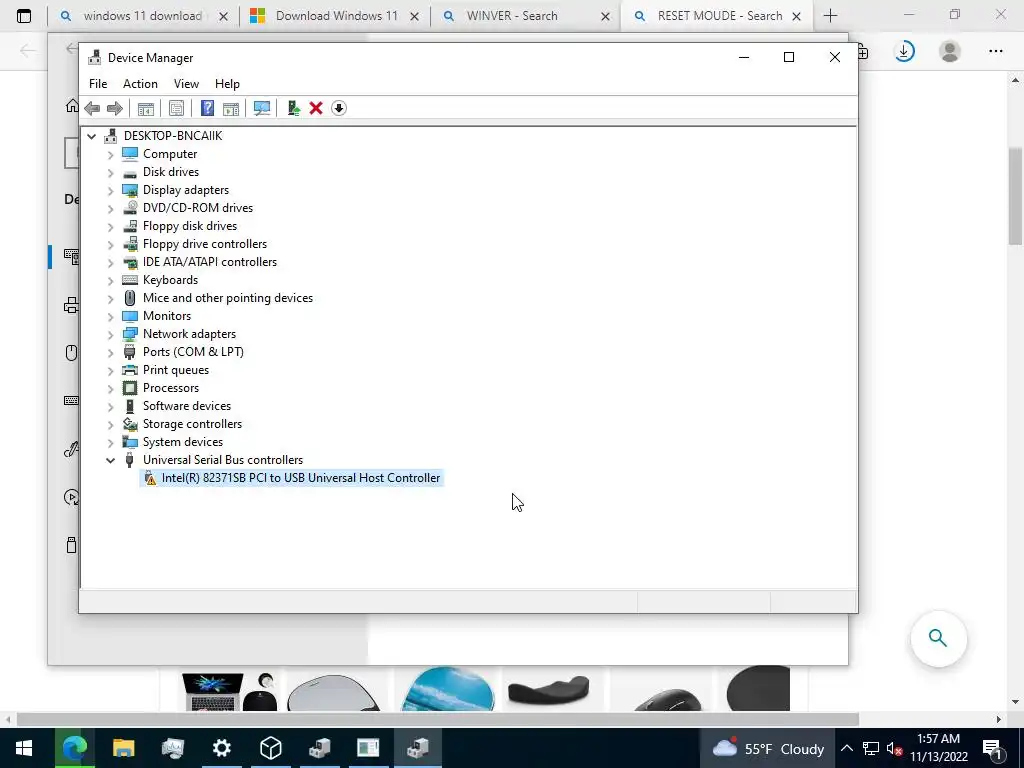Select the Monitors entry
The width and height of the screenshot is (1024, 768).
(x=167, y=316)
